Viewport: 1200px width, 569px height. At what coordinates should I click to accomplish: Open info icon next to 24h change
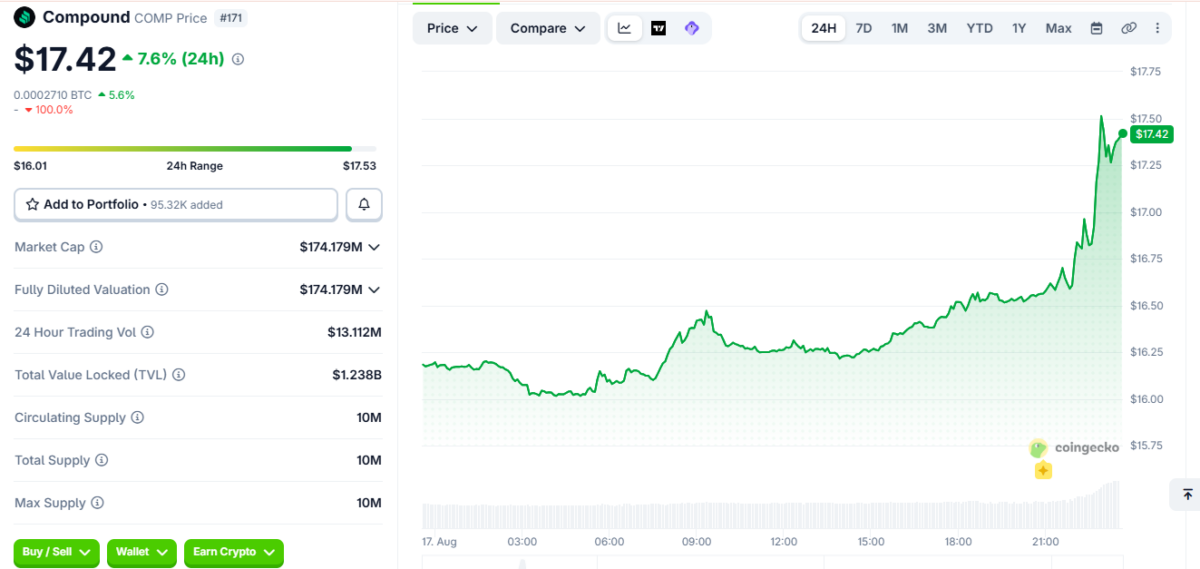238,60
